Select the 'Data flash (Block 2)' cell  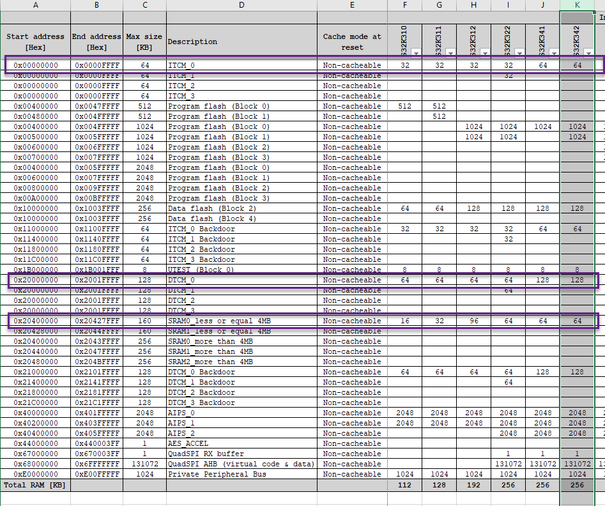pos(242,208)
